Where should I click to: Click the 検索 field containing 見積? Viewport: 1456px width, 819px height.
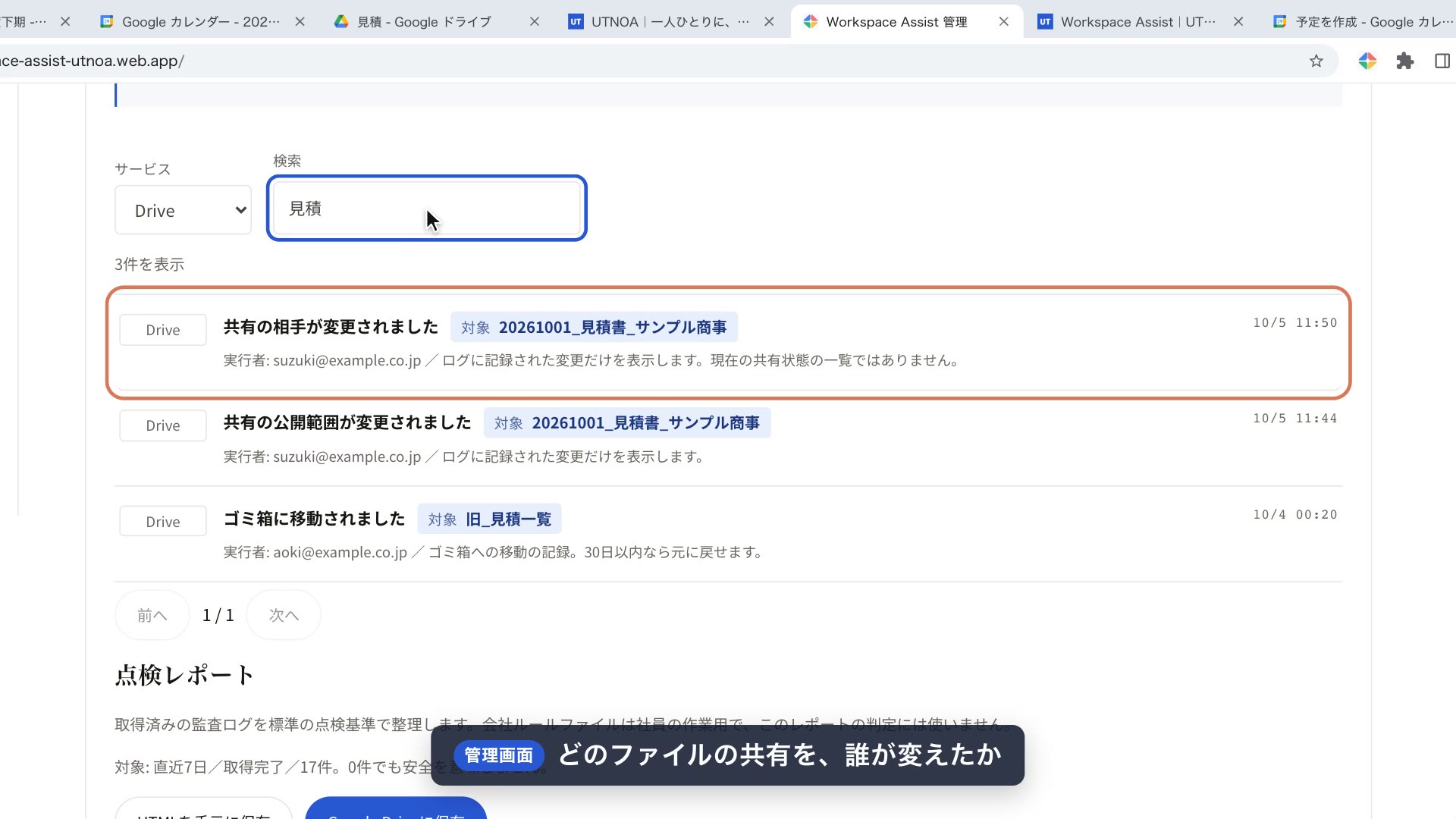[426, 208]
